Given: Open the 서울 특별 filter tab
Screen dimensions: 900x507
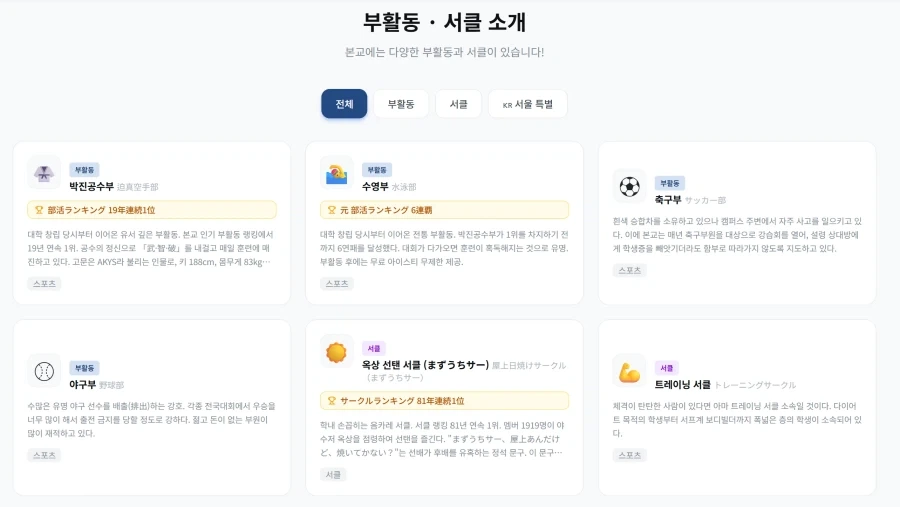Looking at the screenshot, I should tap(527, 104).
